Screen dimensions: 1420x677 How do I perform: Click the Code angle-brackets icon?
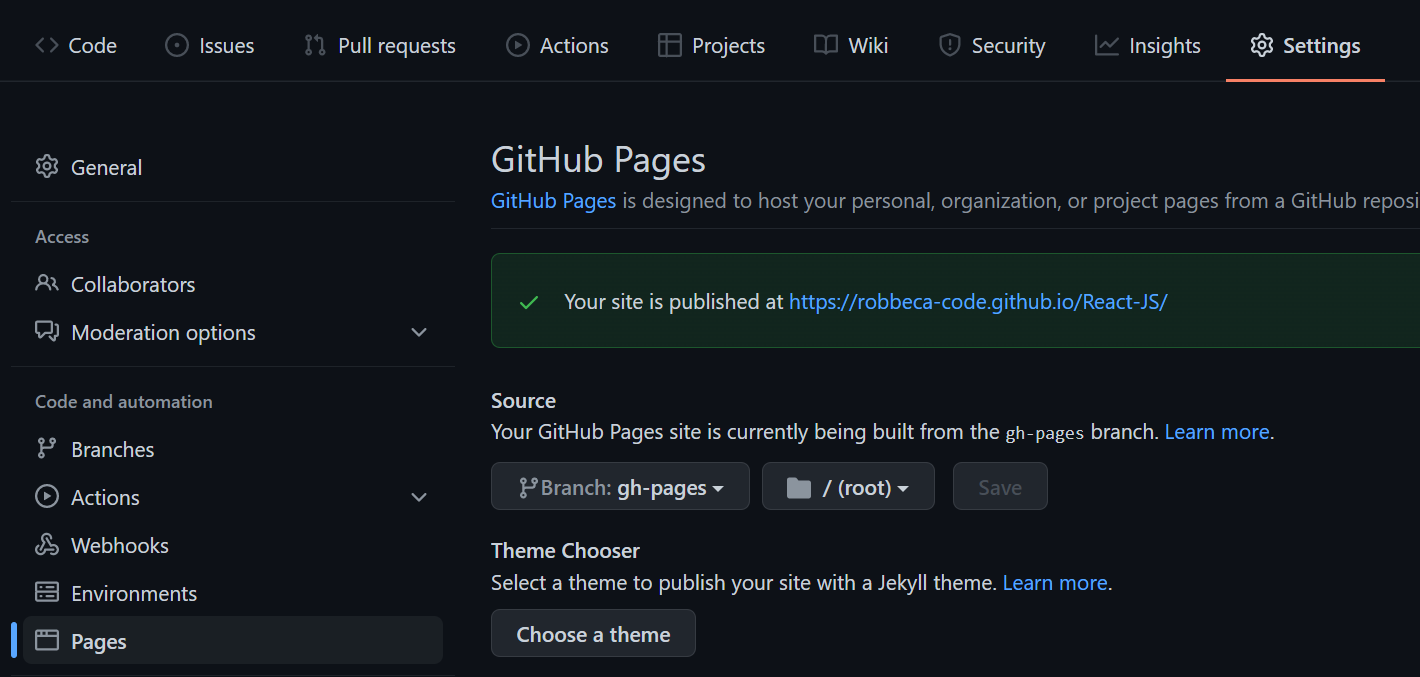(47, 45)
